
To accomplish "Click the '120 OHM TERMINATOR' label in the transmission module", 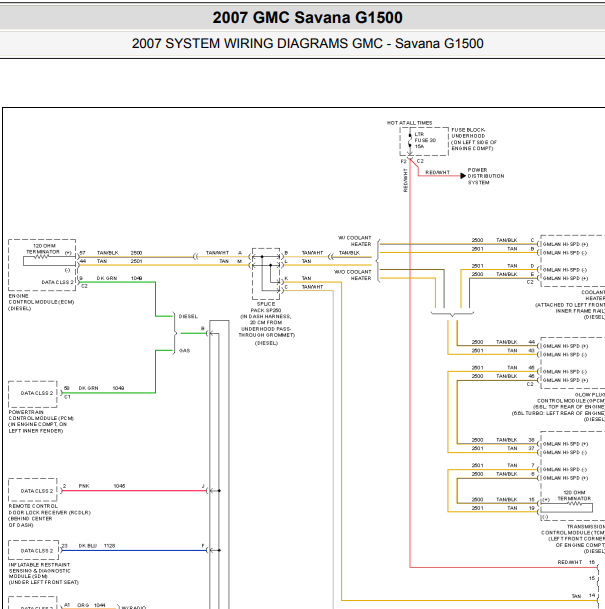I will point(574,495).
